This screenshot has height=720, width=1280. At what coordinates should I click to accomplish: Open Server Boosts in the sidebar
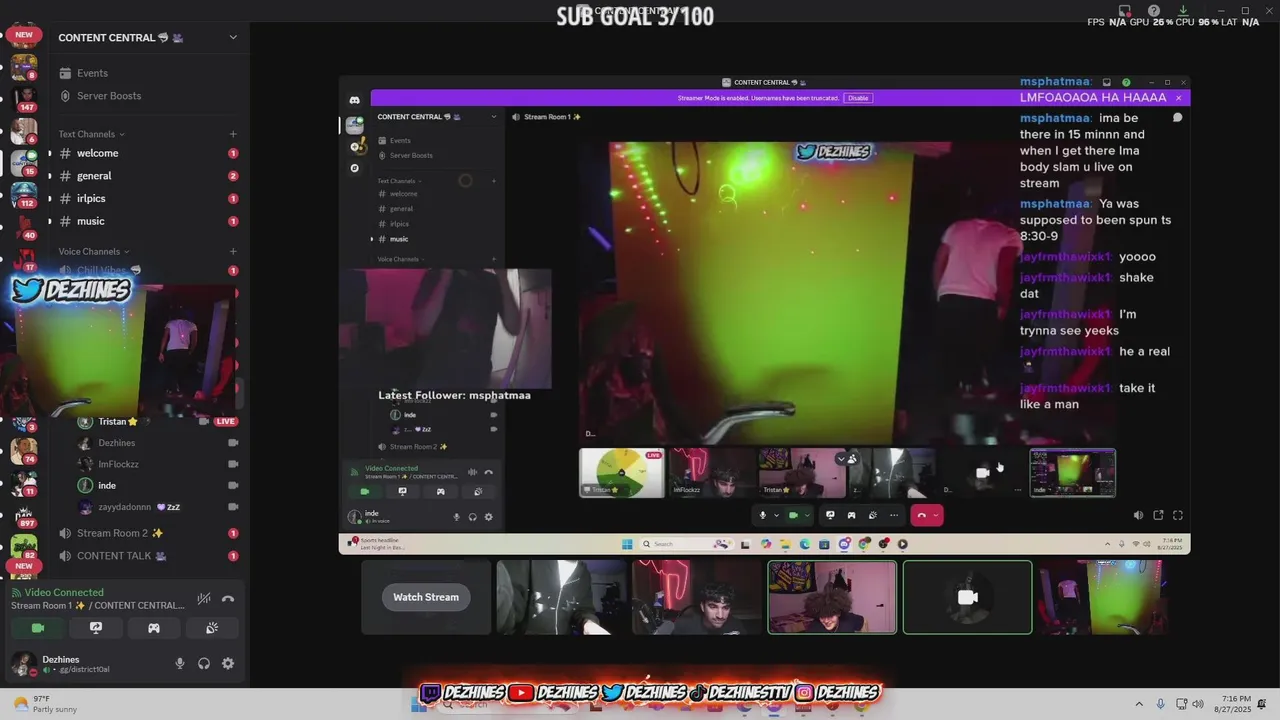point(109,96)
